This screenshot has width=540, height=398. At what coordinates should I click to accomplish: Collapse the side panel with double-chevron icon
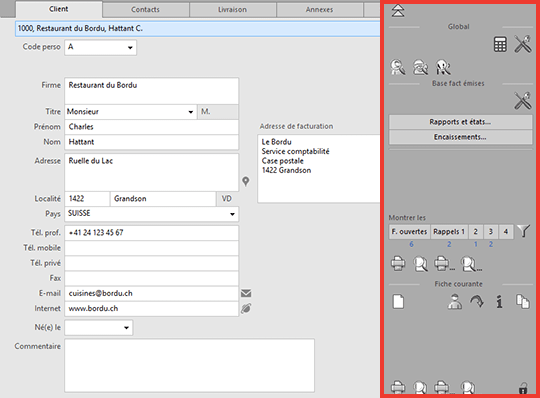click(x=398, y=11)
